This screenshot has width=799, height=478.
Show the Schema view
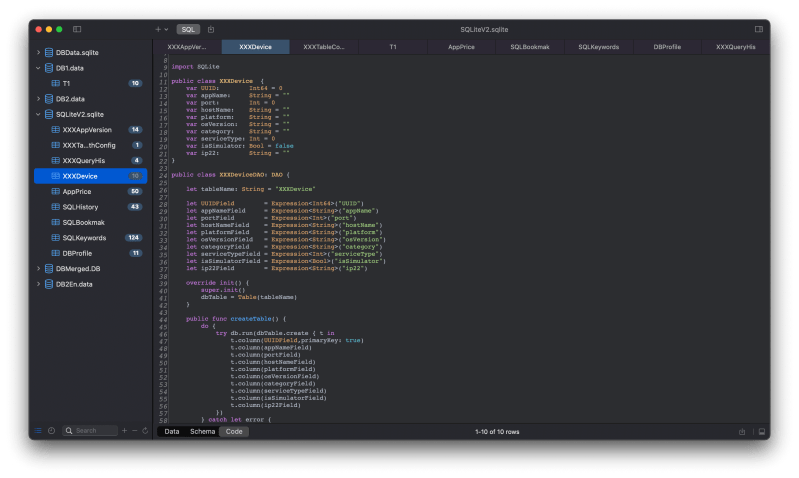coord(202,432)
